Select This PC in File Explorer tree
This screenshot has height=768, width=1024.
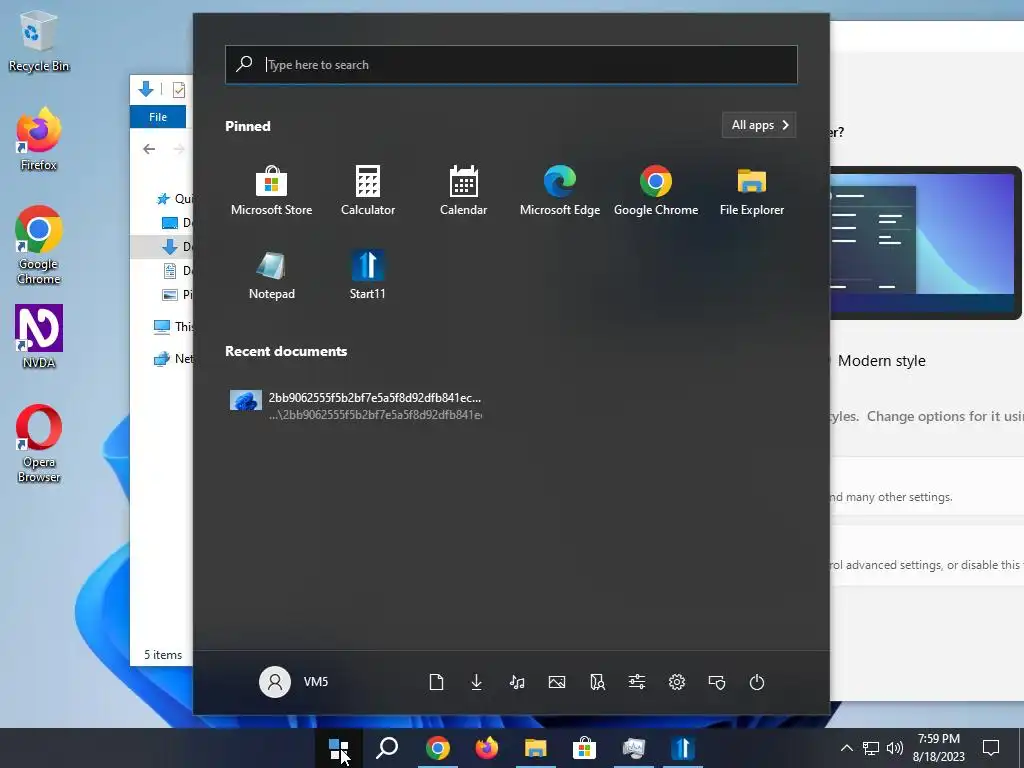[173, 327]
